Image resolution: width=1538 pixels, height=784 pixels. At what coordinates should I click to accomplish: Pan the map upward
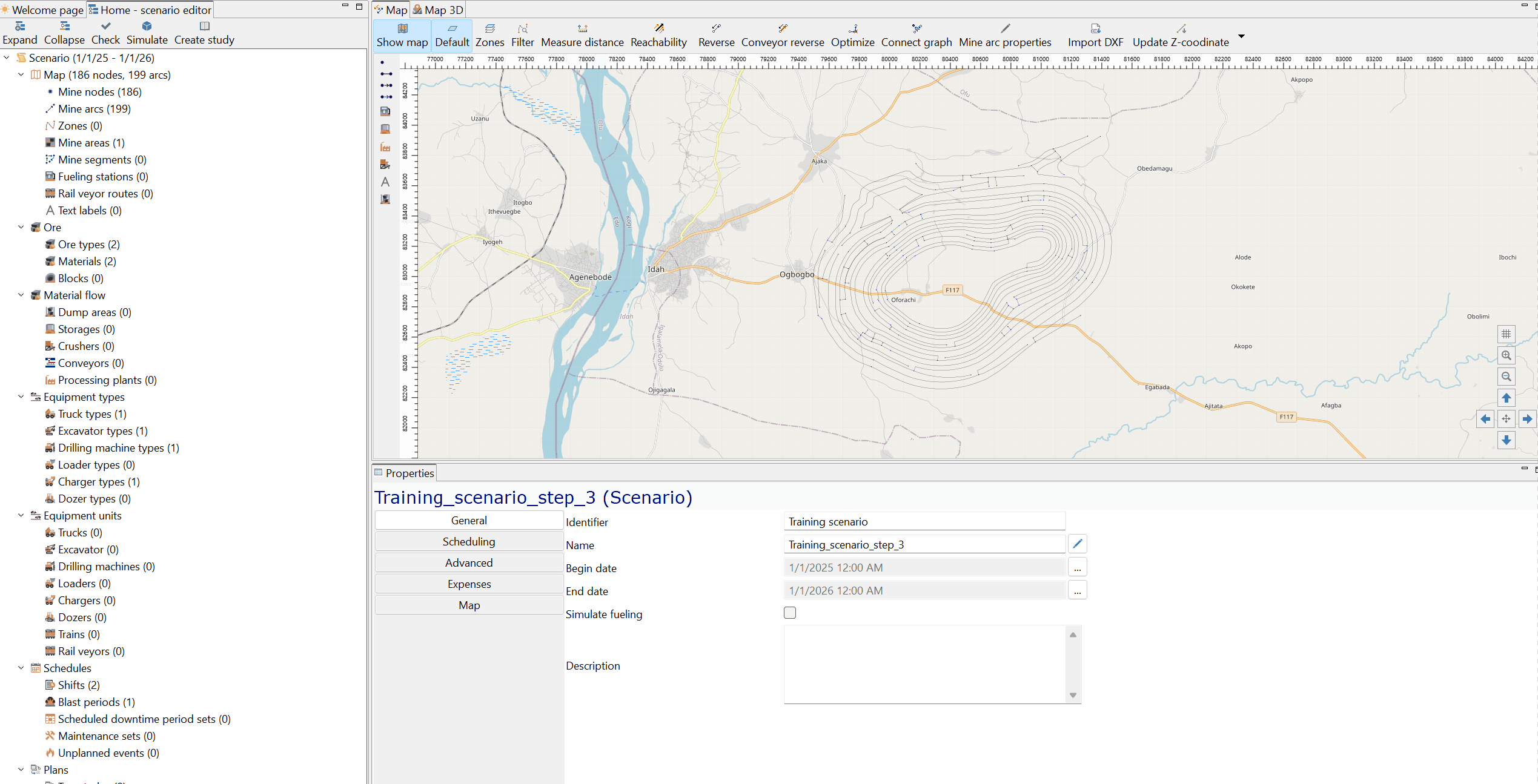pyautogui.click(x=1506, y=398)
